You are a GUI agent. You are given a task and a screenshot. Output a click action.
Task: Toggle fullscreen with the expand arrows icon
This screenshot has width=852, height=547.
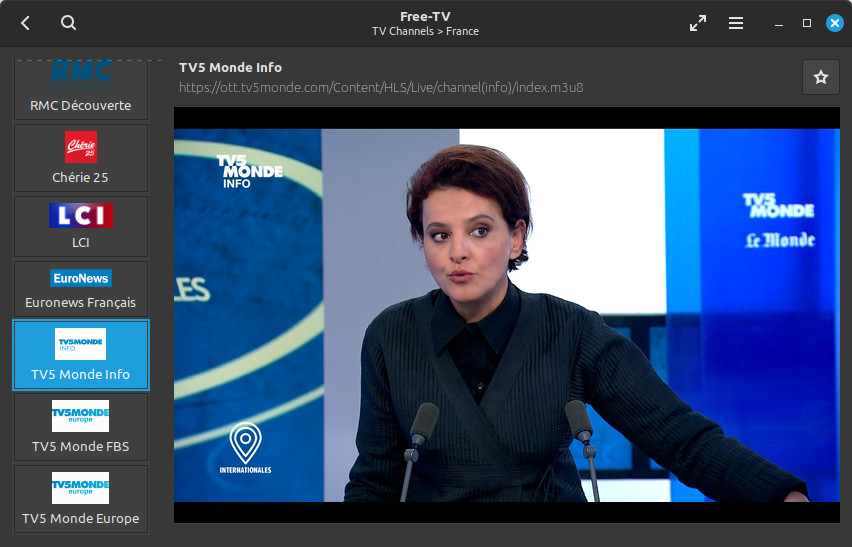tap(698, 23)
